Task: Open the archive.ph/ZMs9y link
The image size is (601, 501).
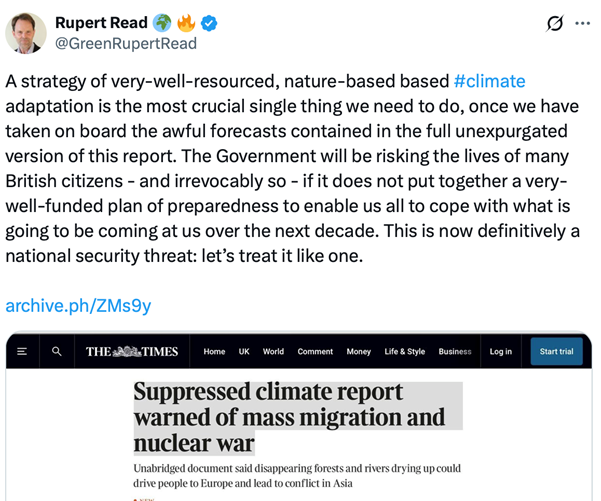Action: (78, 305)
